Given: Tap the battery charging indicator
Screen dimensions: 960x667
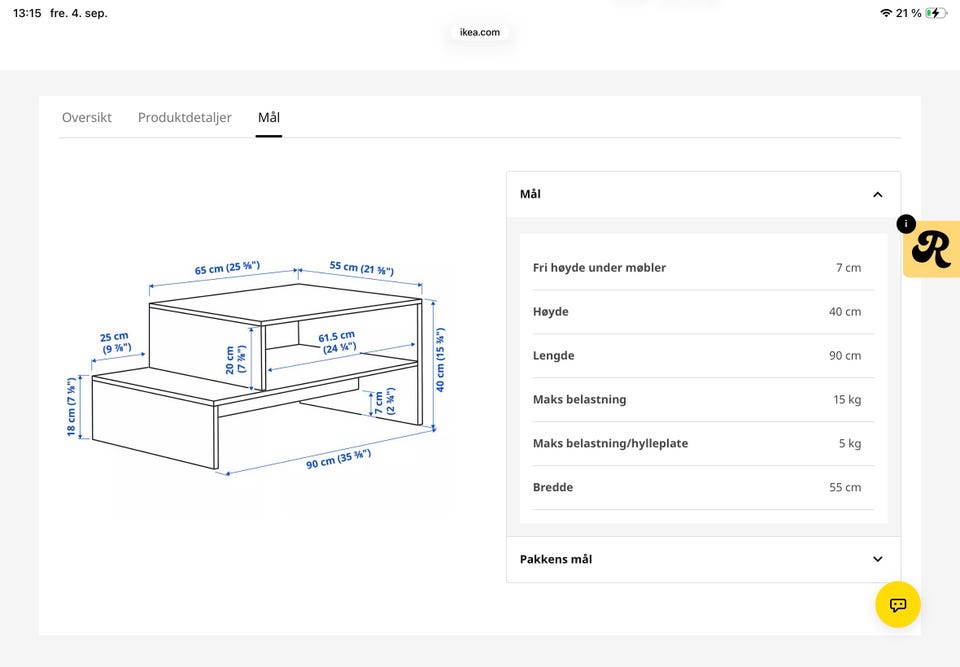Looking at the screenshot, I should click(936, 13).
